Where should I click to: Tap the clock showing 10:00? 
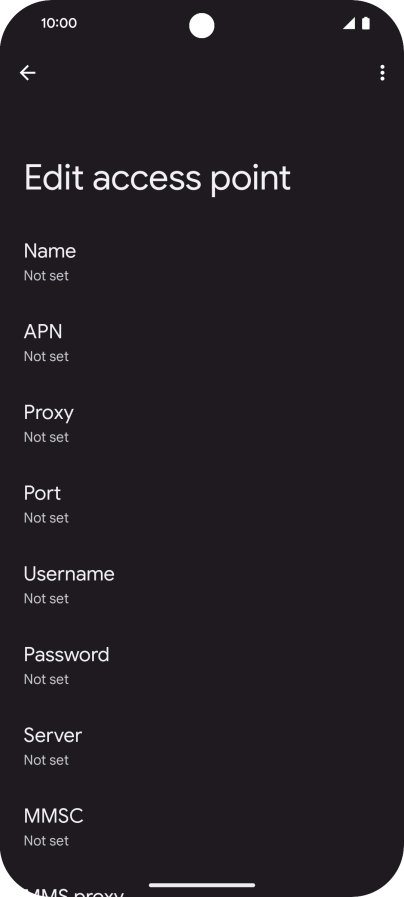[58, 23]
